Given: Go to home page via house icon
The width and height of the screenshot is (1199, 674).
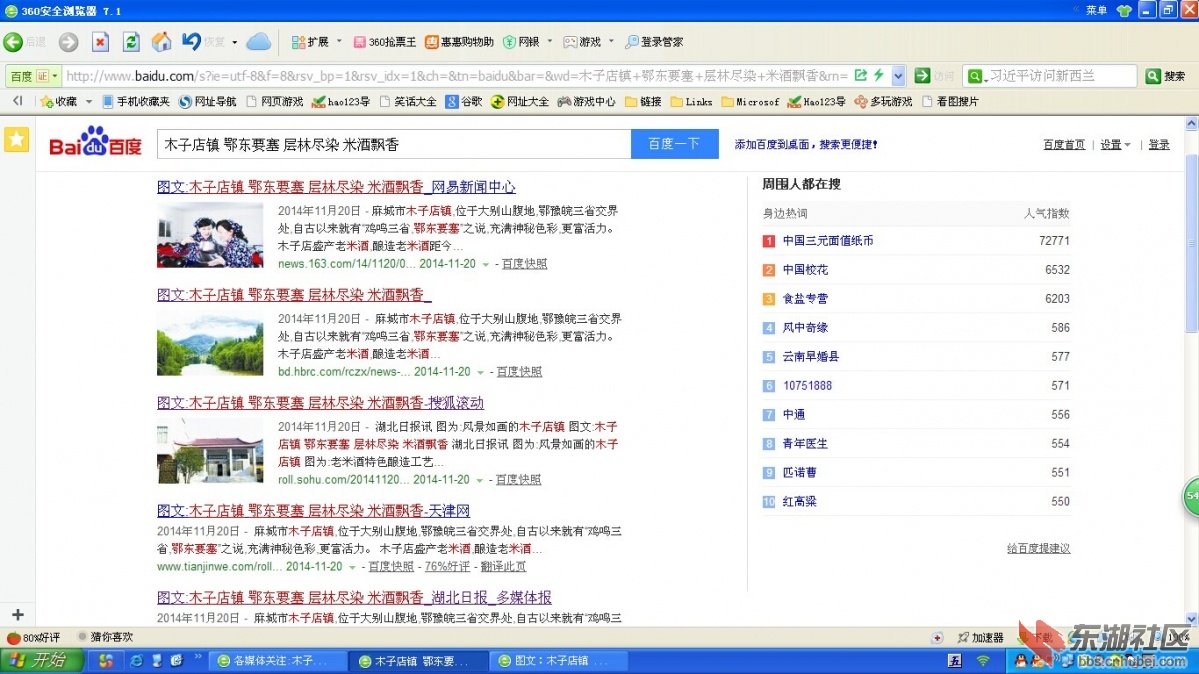Looking at the screenshot, I should pos(161,42).
